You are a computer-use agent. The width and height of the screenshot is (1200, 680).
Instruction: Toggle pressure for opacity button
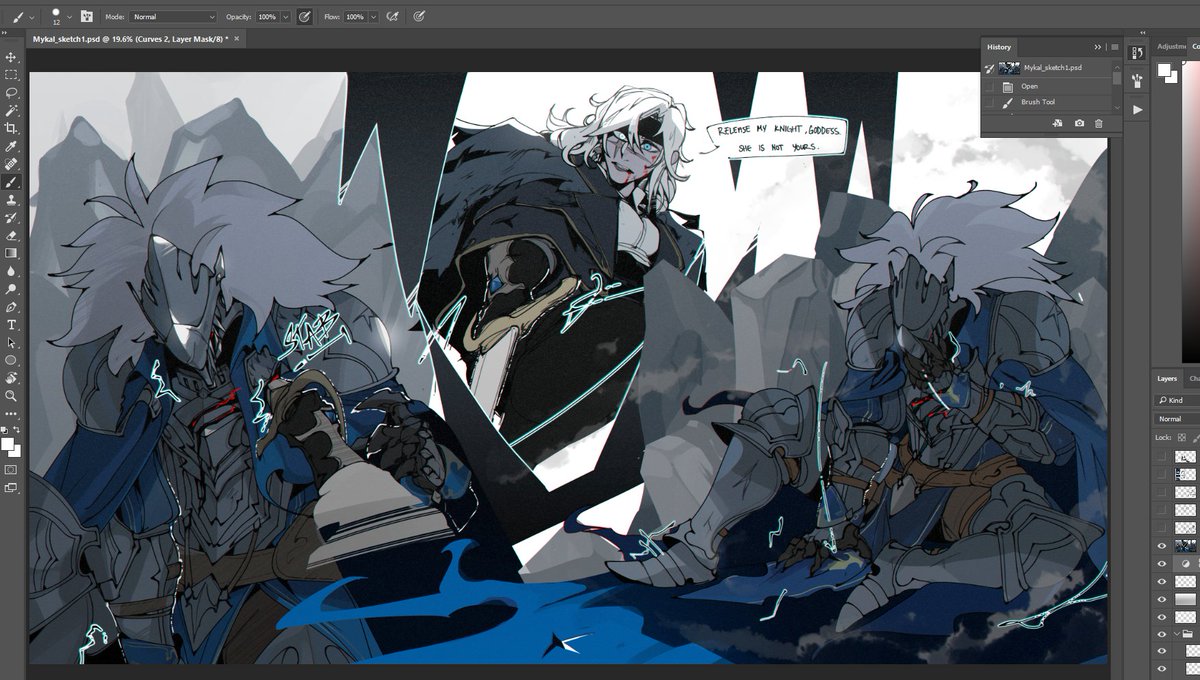pos(304,17)
